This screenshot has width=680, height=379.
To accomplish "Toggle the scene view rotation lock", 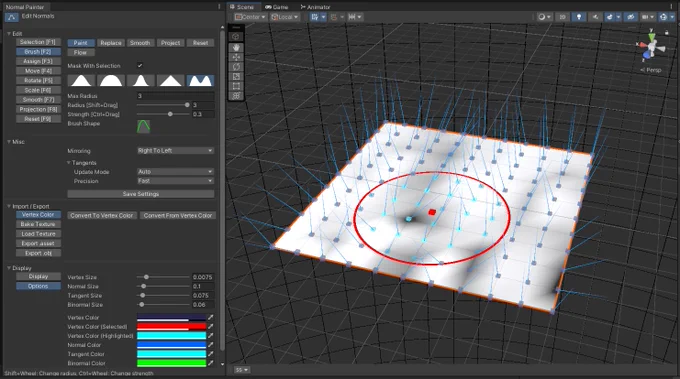I will click(667, 33).
